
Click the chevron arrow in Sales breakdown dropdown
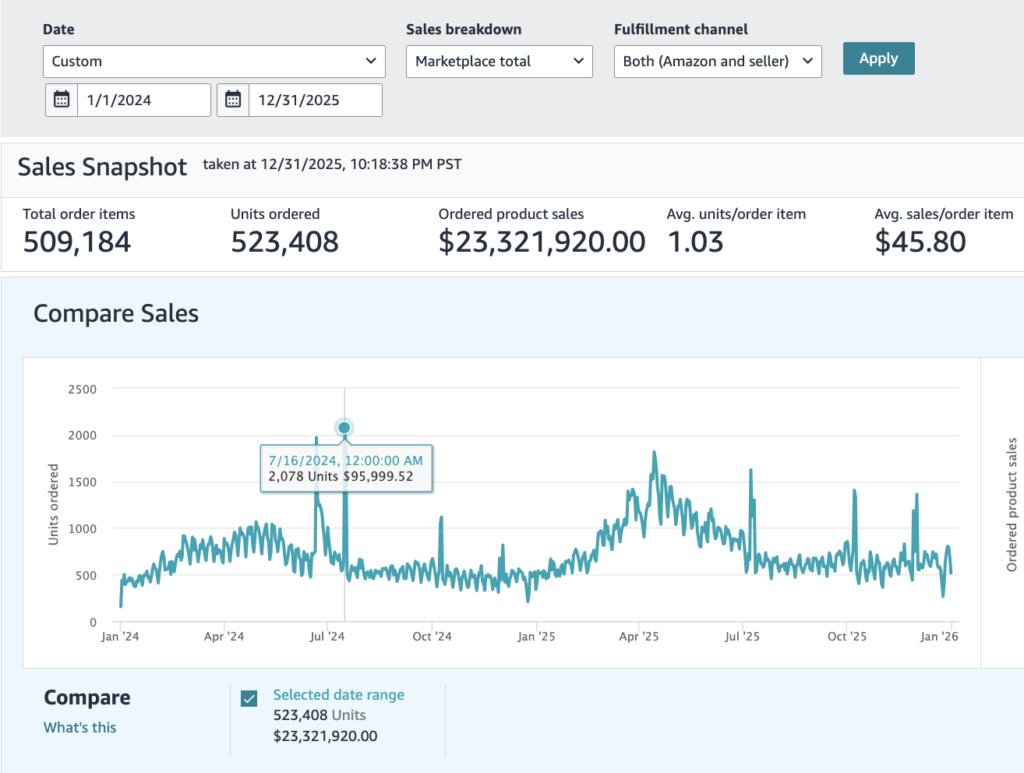pyautogui.click(x=578, y=61)
